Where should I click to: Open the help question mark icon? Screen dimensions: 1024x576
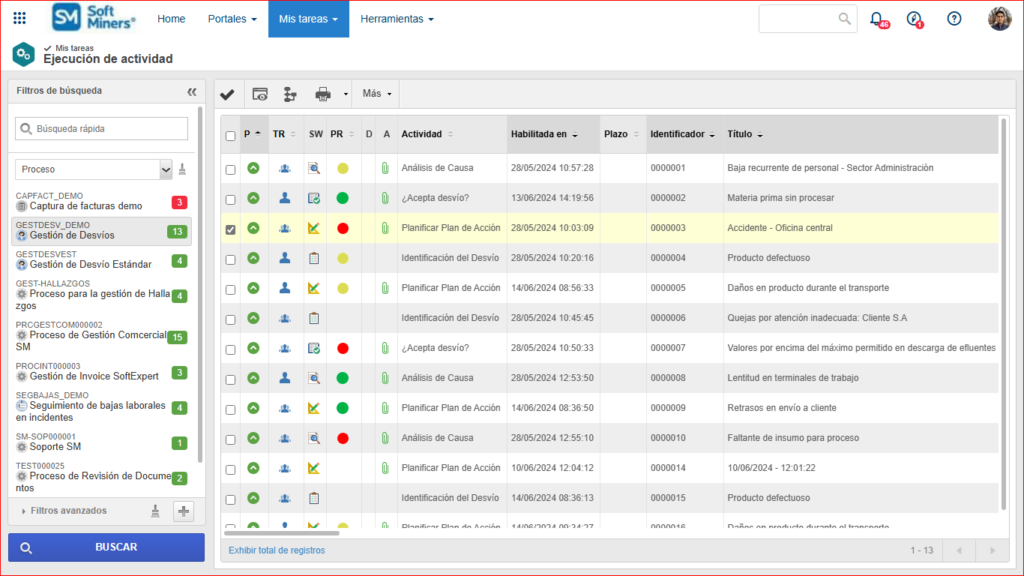tap(954, 19)
